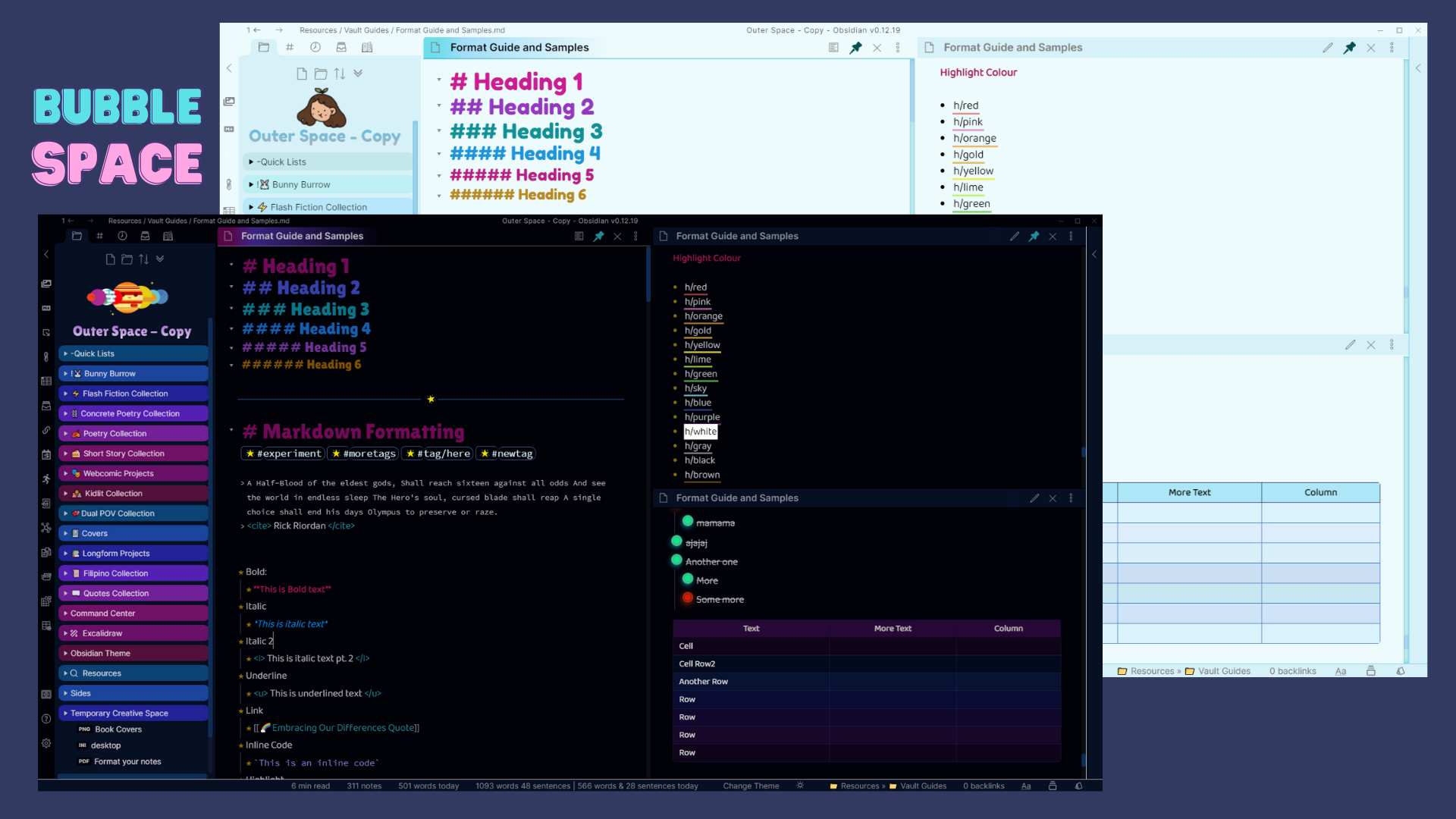The width and height of the screenshot is (1456, 819).
Task: Open the Embracing Our Differences Quote link
Action: (x=343, y=728)
